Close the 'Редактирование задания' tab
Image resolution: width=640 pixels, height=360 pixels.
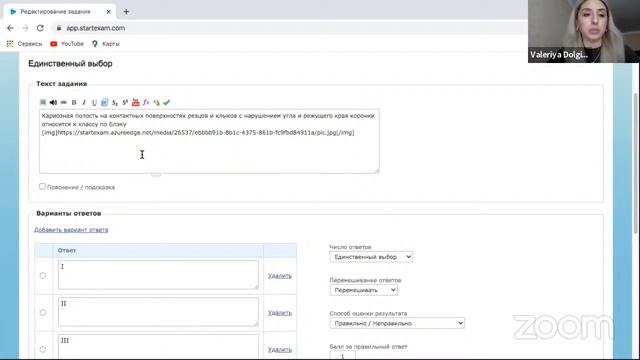click(x=108, y=12)
